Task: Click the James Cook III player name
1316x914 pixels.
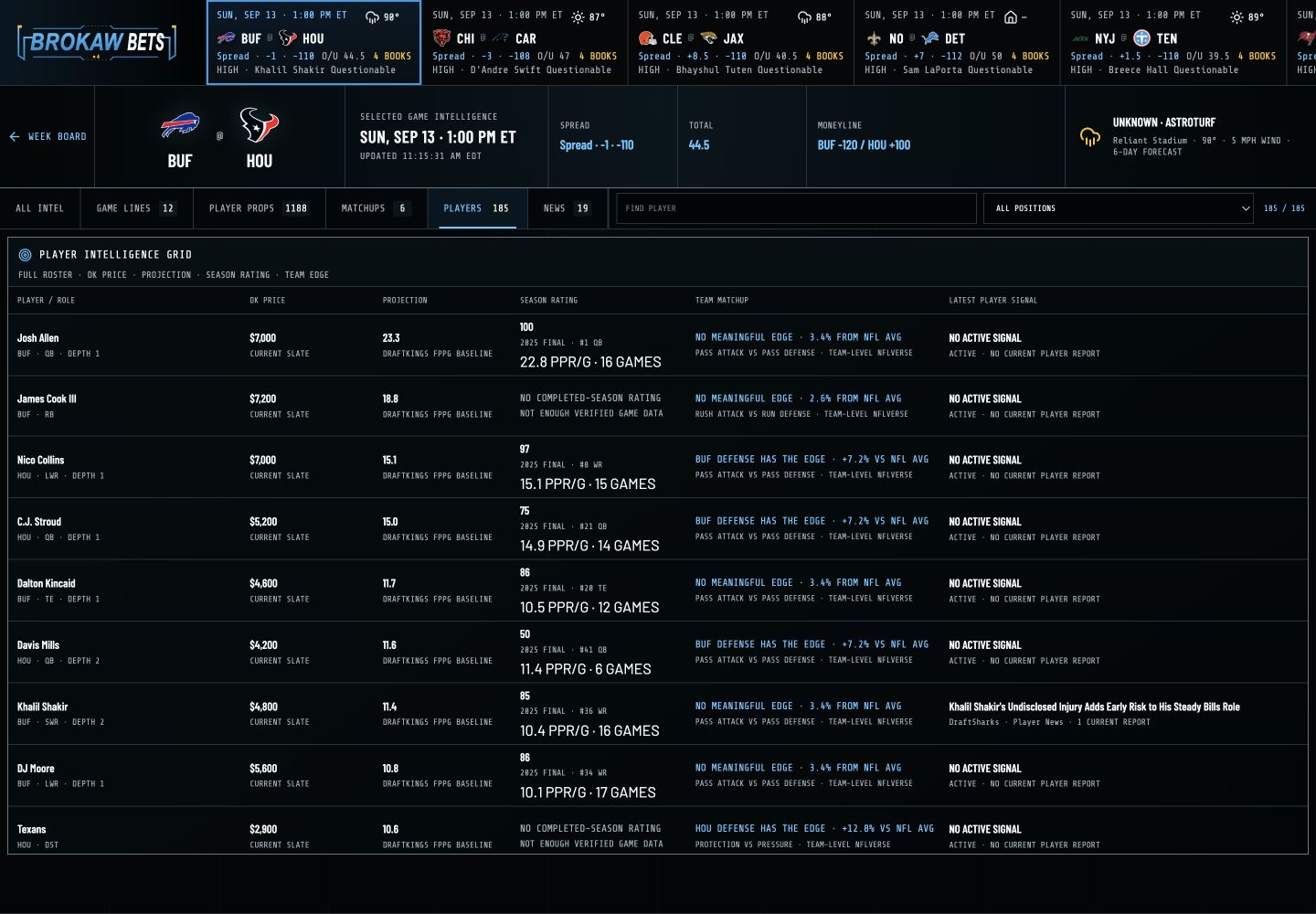Action: click(x=47, y=399)
